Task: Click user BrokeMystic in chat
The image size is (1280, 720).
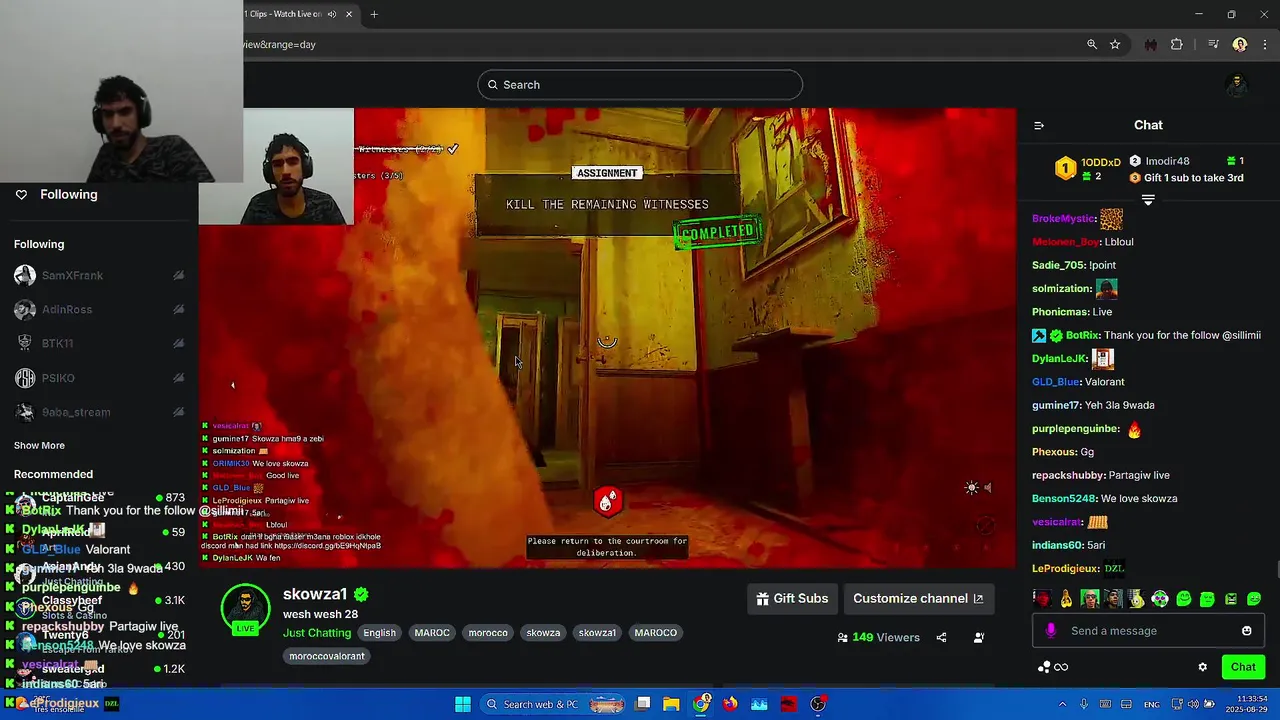Action: point(1064,219)
